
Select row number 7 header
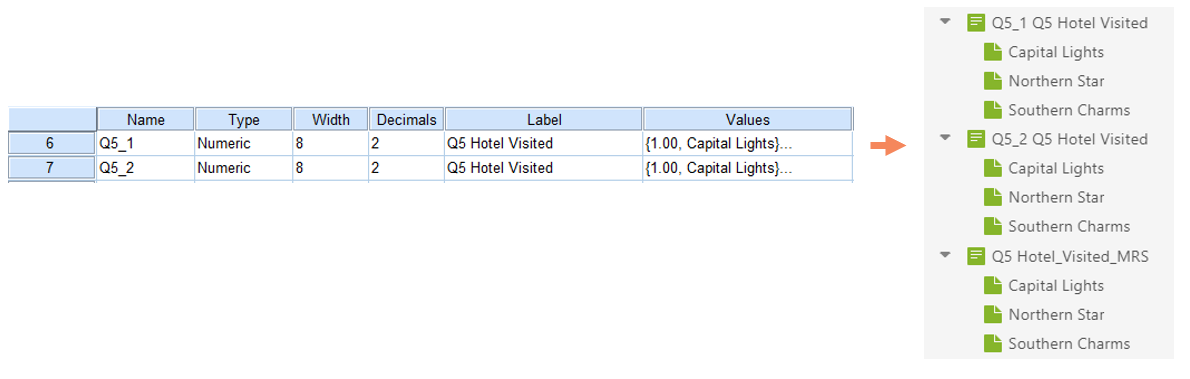pos(52,168)
